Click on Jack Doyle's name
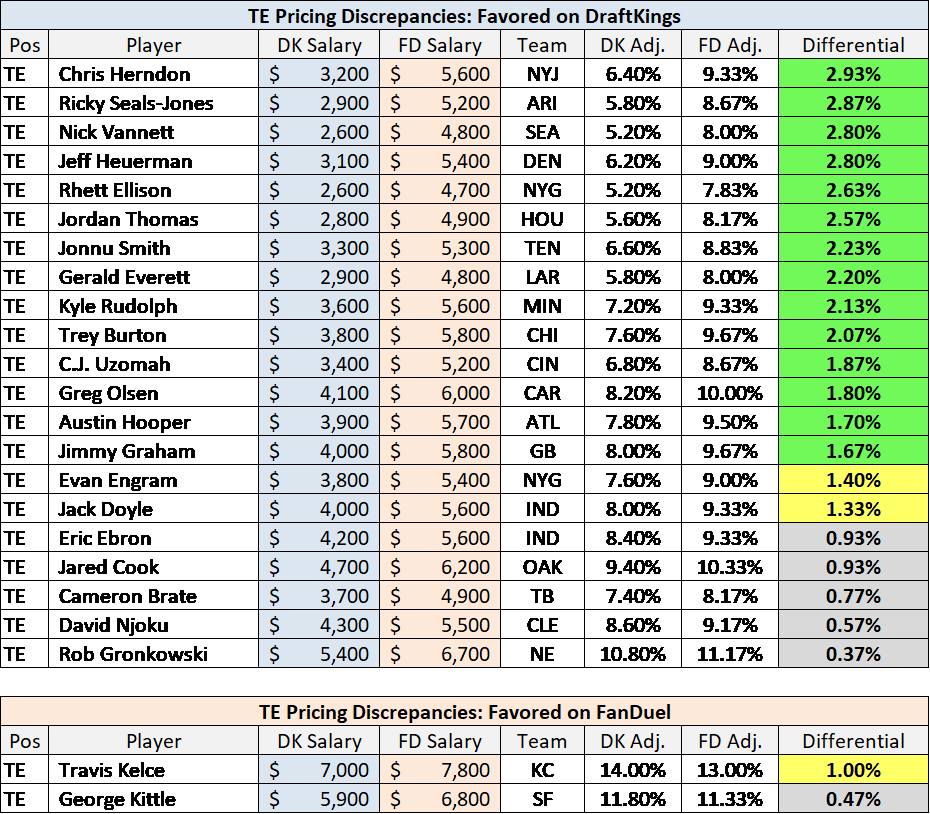 (x=106, y=509)
